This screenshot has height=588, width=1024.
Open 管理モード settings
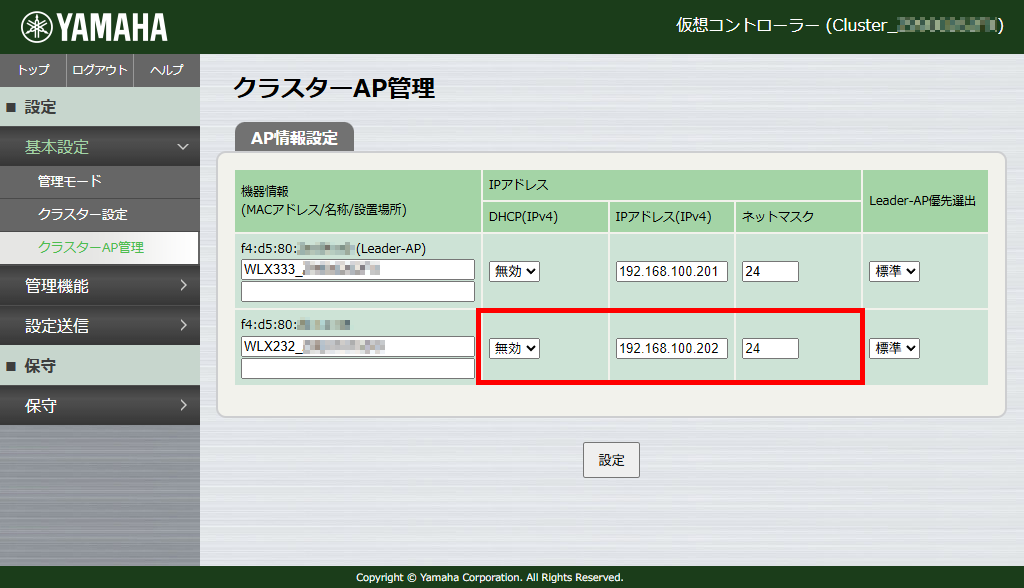(x=100, y=182)
